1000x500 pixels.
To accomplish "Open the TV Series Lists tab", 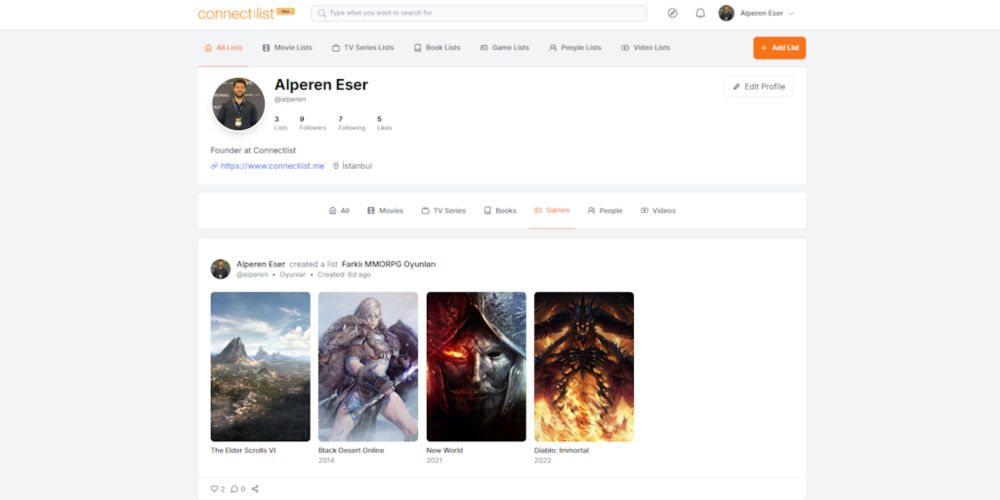I will point(363,48).
